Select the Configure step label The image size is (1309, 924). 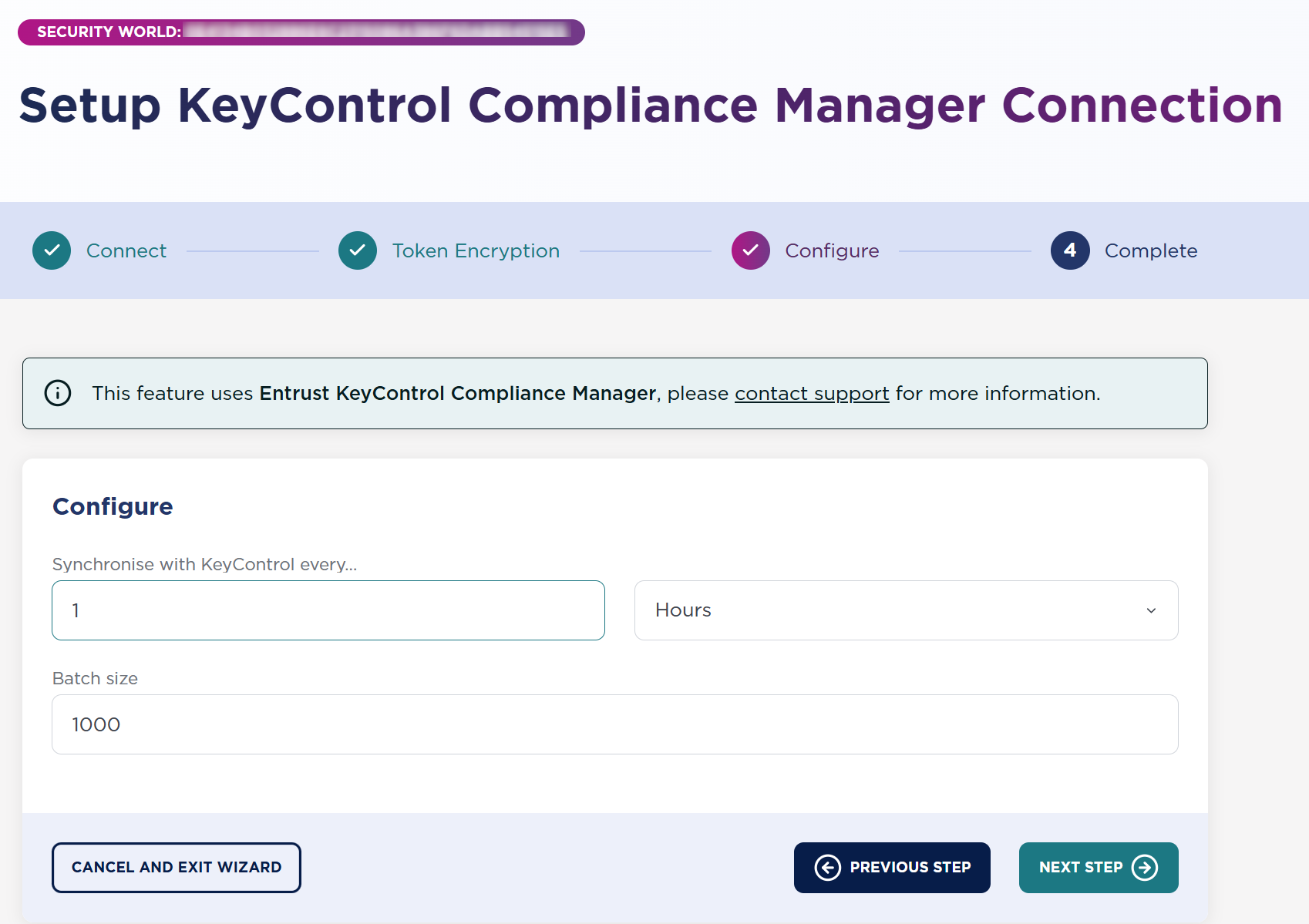click(832, 251)
